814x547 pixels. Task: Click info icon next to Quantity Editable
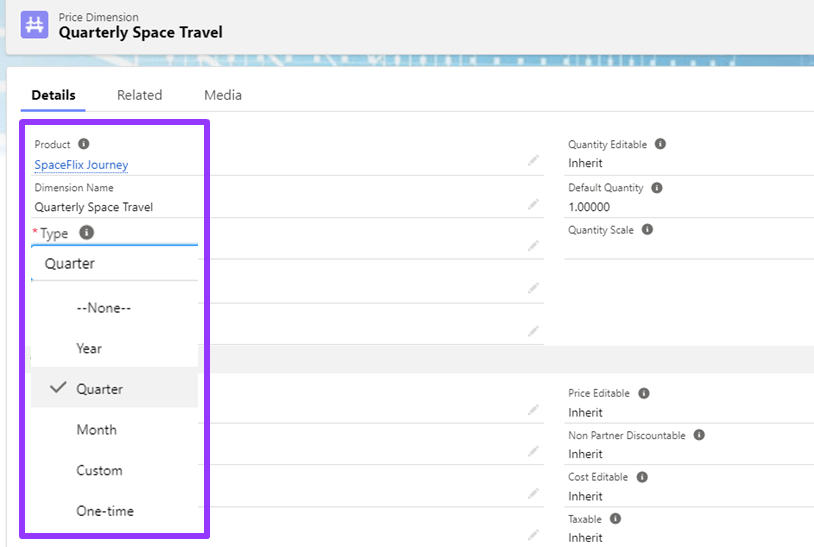click(660, 144)
